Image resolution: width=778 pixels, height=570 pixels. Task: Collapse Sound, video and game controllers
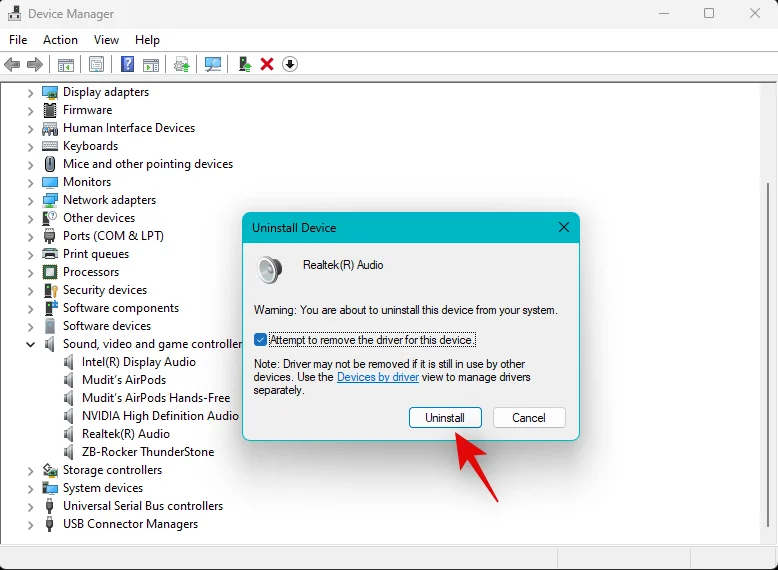(x=30, y=344)
